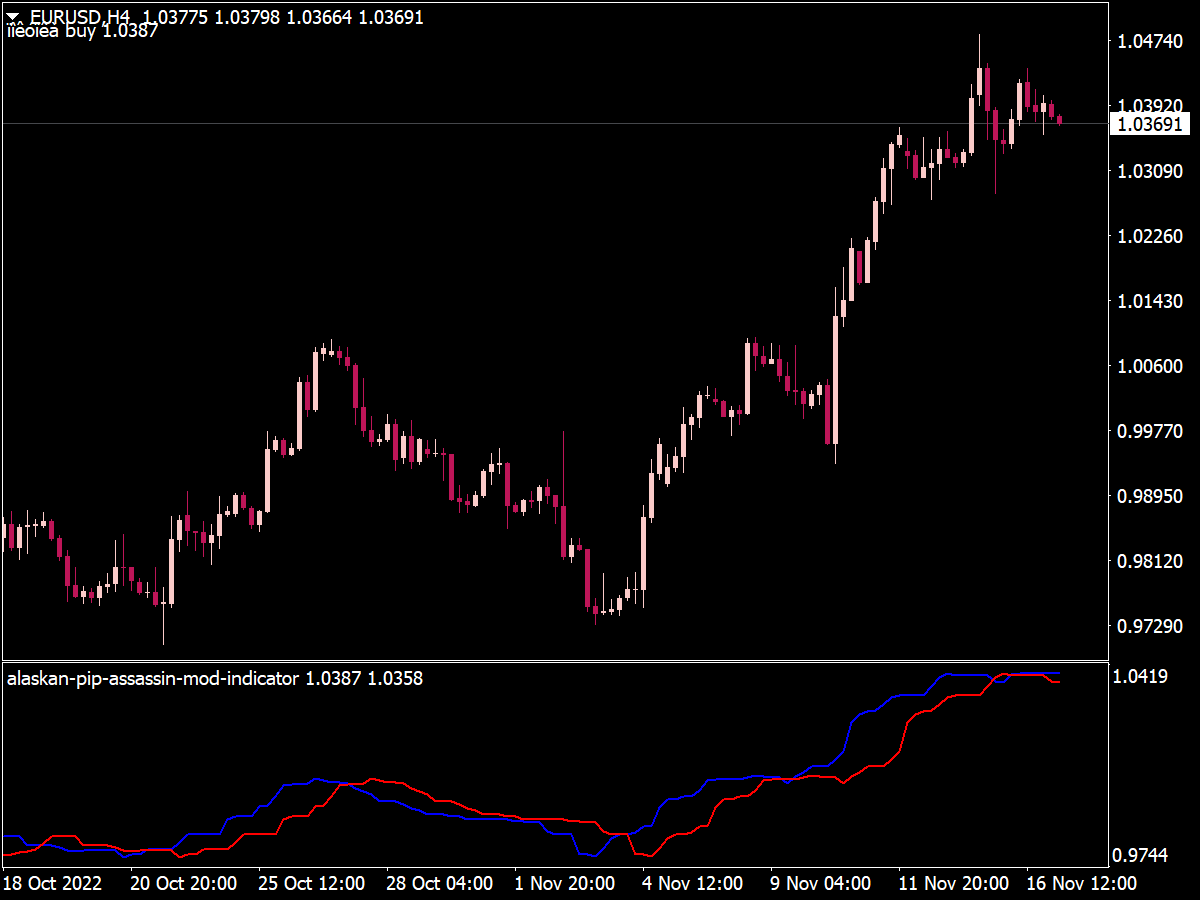The width and height of the screenshot is (1200, 900).
Task: Select the 9 Nov 04:00 time label
Action: coord(821,884)
